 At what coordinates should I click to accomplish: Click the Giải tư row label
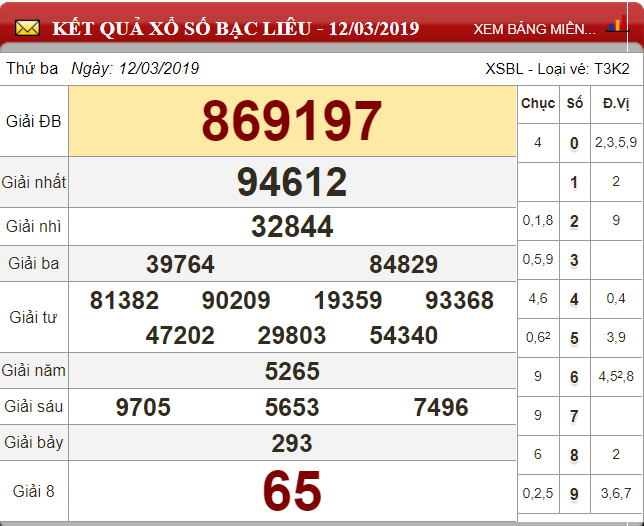(x=34, y=317)
